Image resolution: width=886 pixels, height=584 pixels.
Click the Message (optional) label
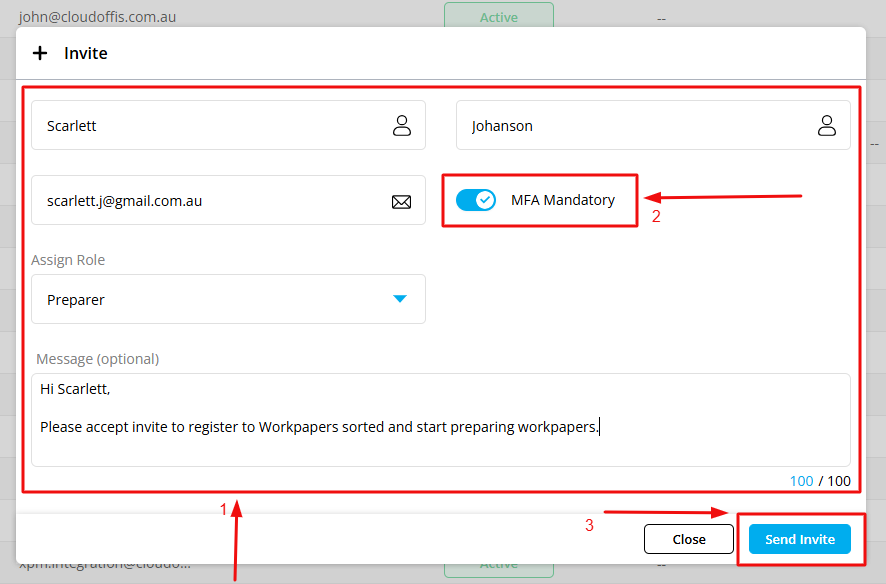tap(98, 359)
